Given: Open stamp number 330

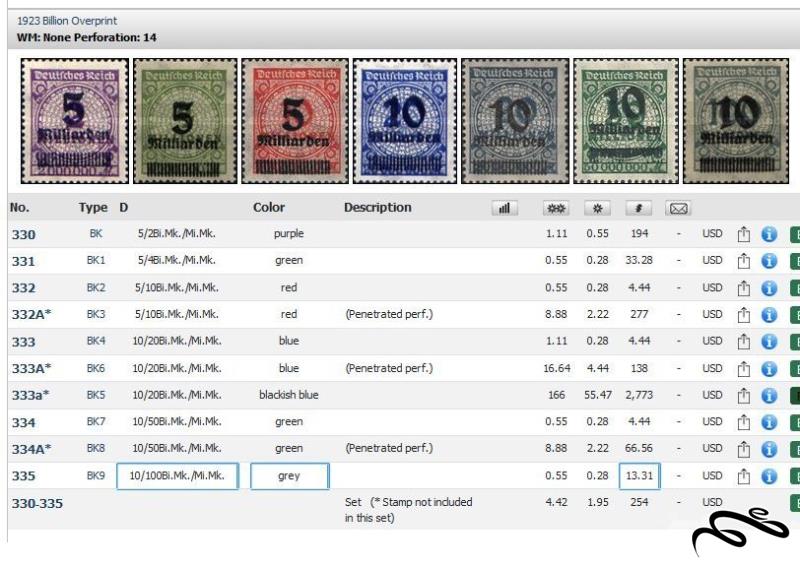Looking at the screenshot, I should (23, 235).
